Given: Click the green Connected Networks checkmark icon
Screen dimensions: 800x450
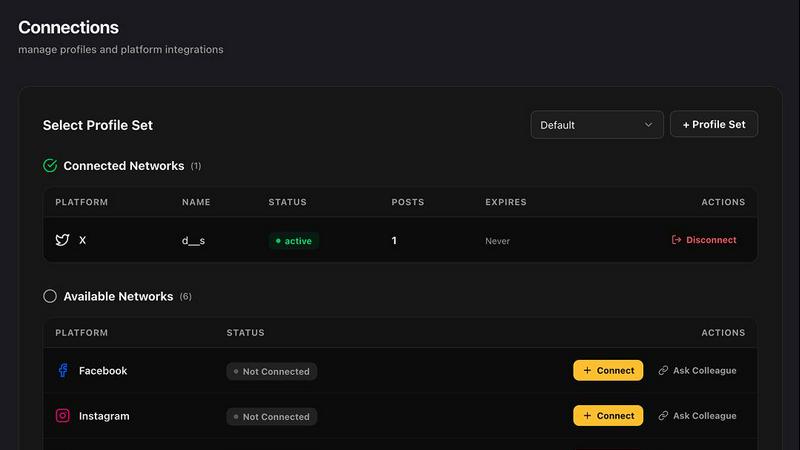Looking at the screenshot, I should click(50, 166).
